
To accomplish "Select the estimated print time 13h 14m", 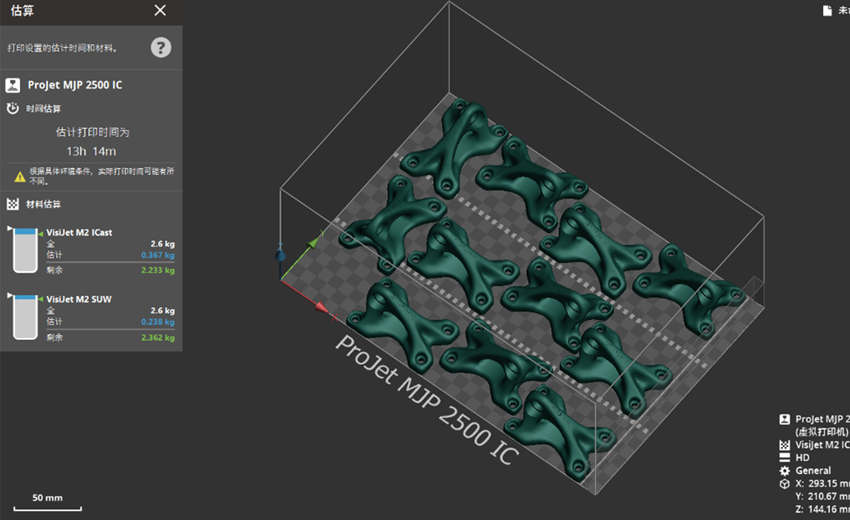I will (x=91, y=151).
